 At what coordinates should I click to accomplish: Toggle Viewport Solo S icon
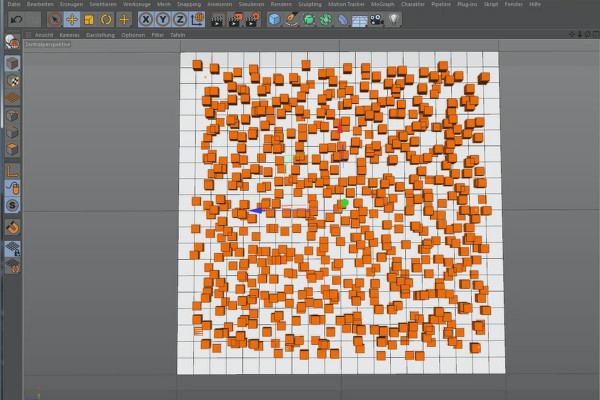click(12, 205)
